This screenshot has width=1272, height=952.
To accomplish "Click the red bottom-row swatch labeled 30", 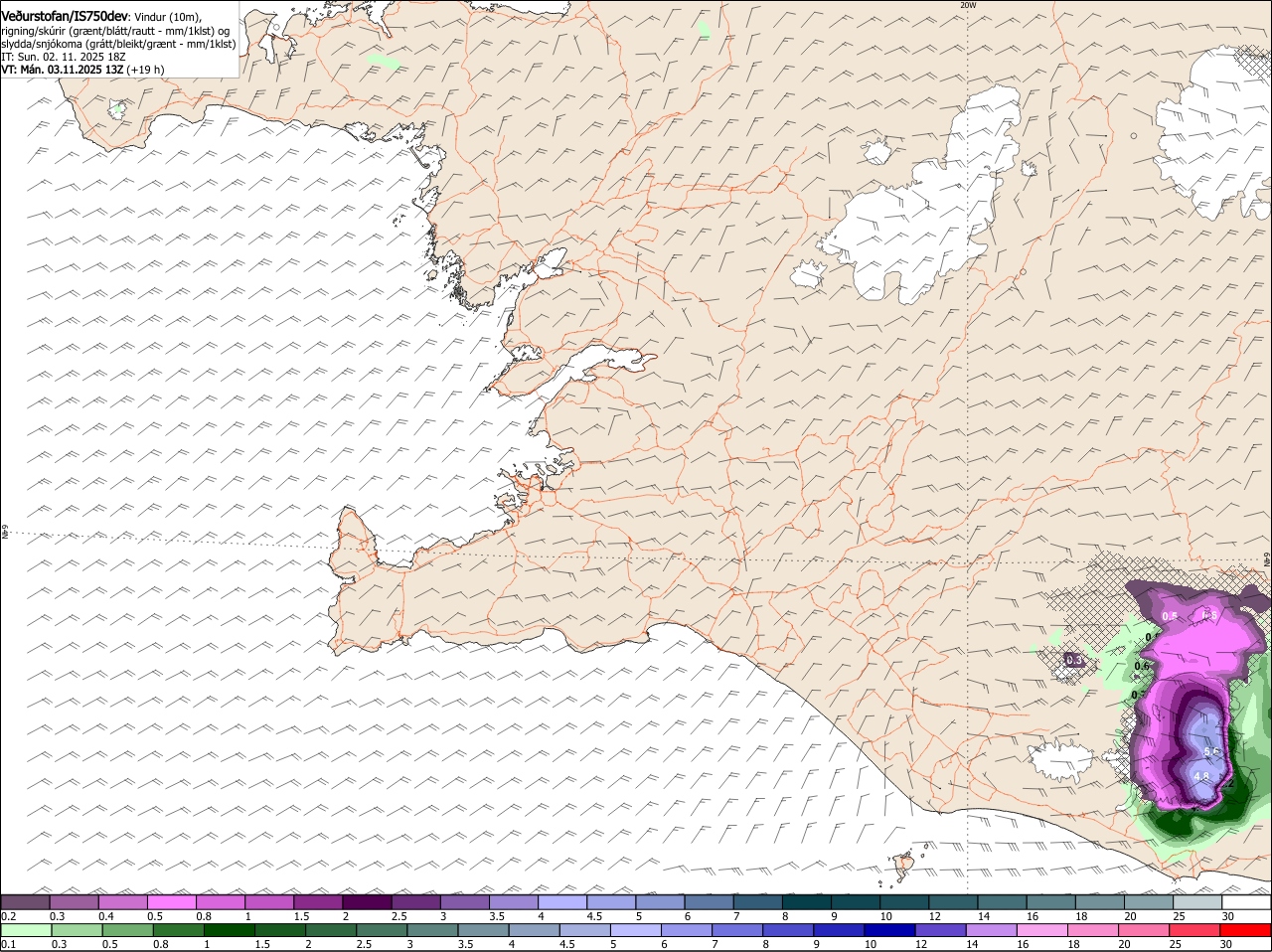I will click(x=1246, y=930).
